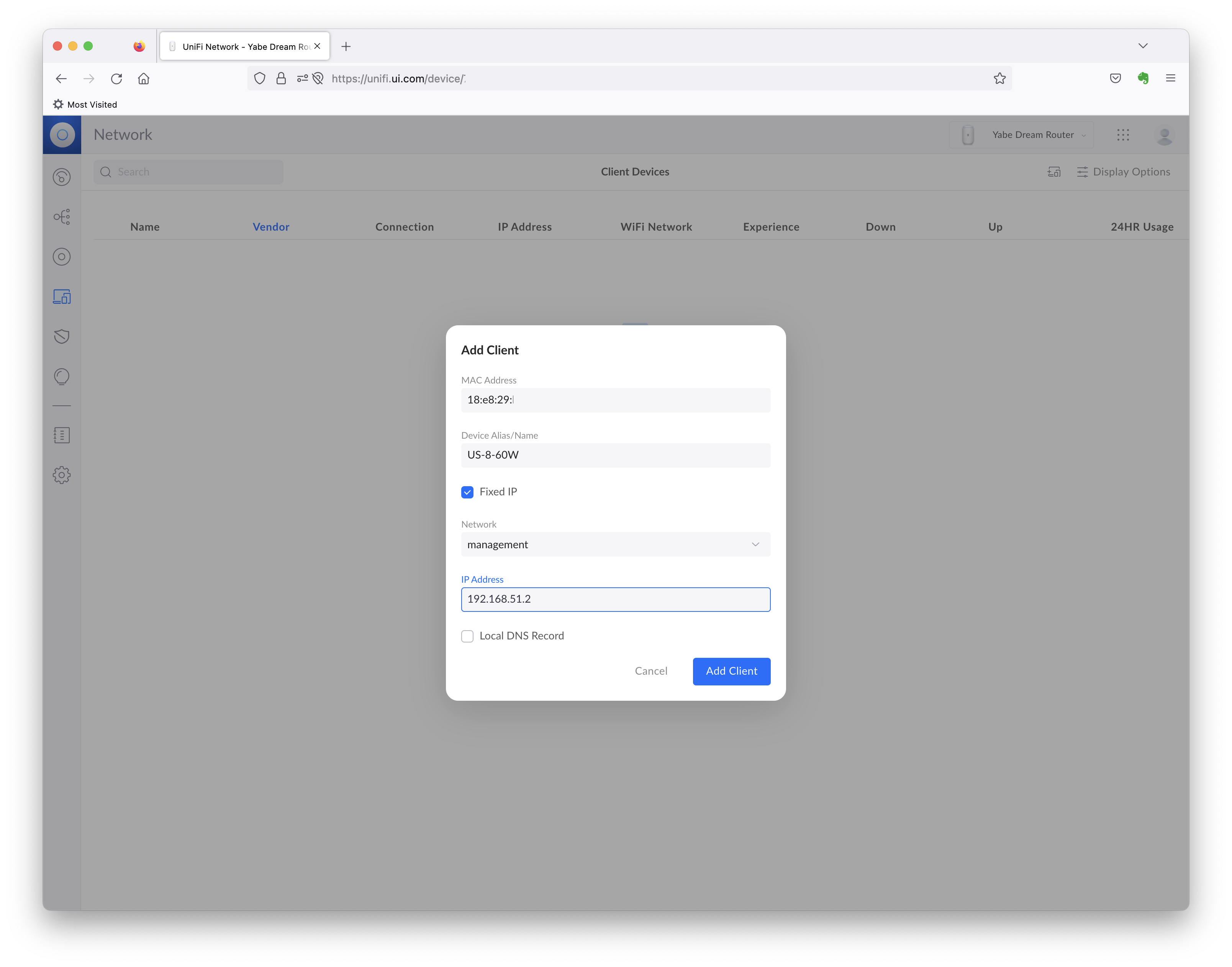Image resolution: width=1232 pixels, height=967 pixels.
Task: Cancel the Add Client dialog
Action: (x=651, y=672)
